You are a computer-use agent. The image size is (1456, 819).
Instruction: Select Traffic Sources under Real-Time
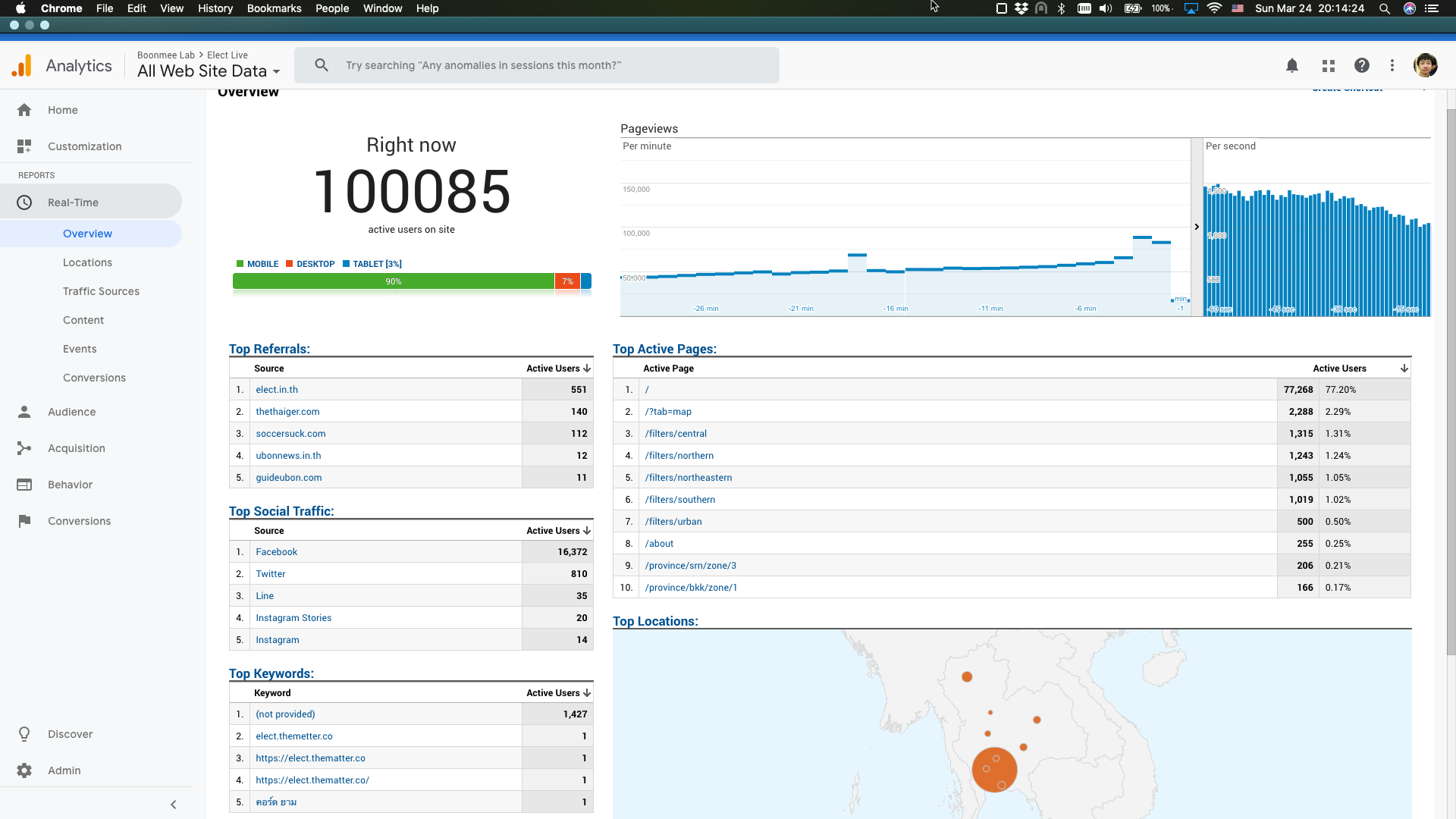click(101, 291)
